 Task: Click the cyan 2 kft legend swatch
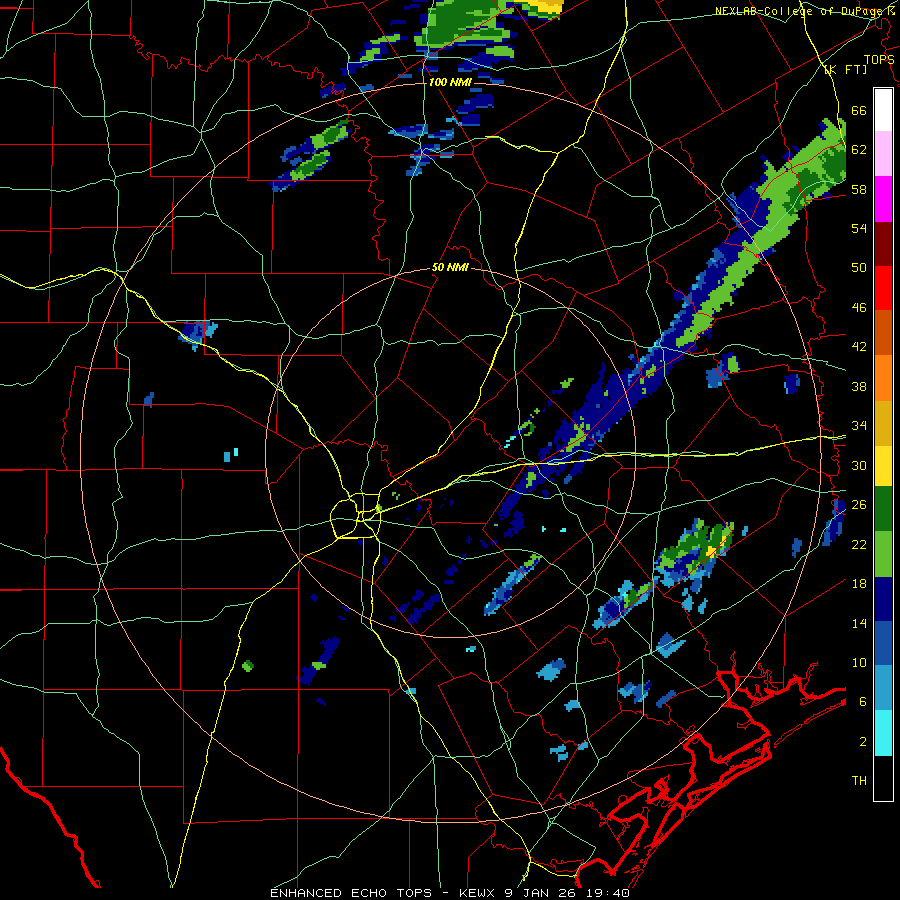click(x=883, y=733)
